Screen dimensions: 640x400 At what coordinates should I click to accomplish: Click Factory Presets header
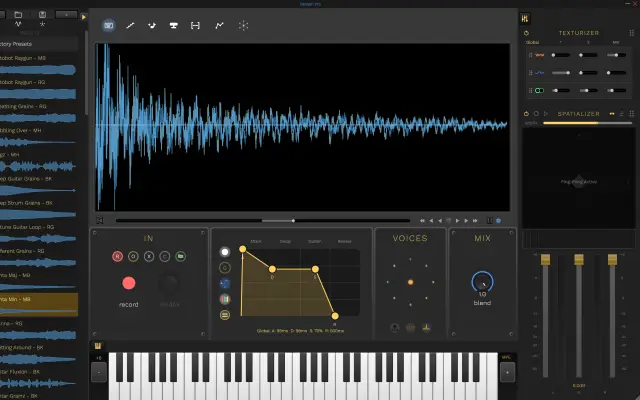point(39,44)
